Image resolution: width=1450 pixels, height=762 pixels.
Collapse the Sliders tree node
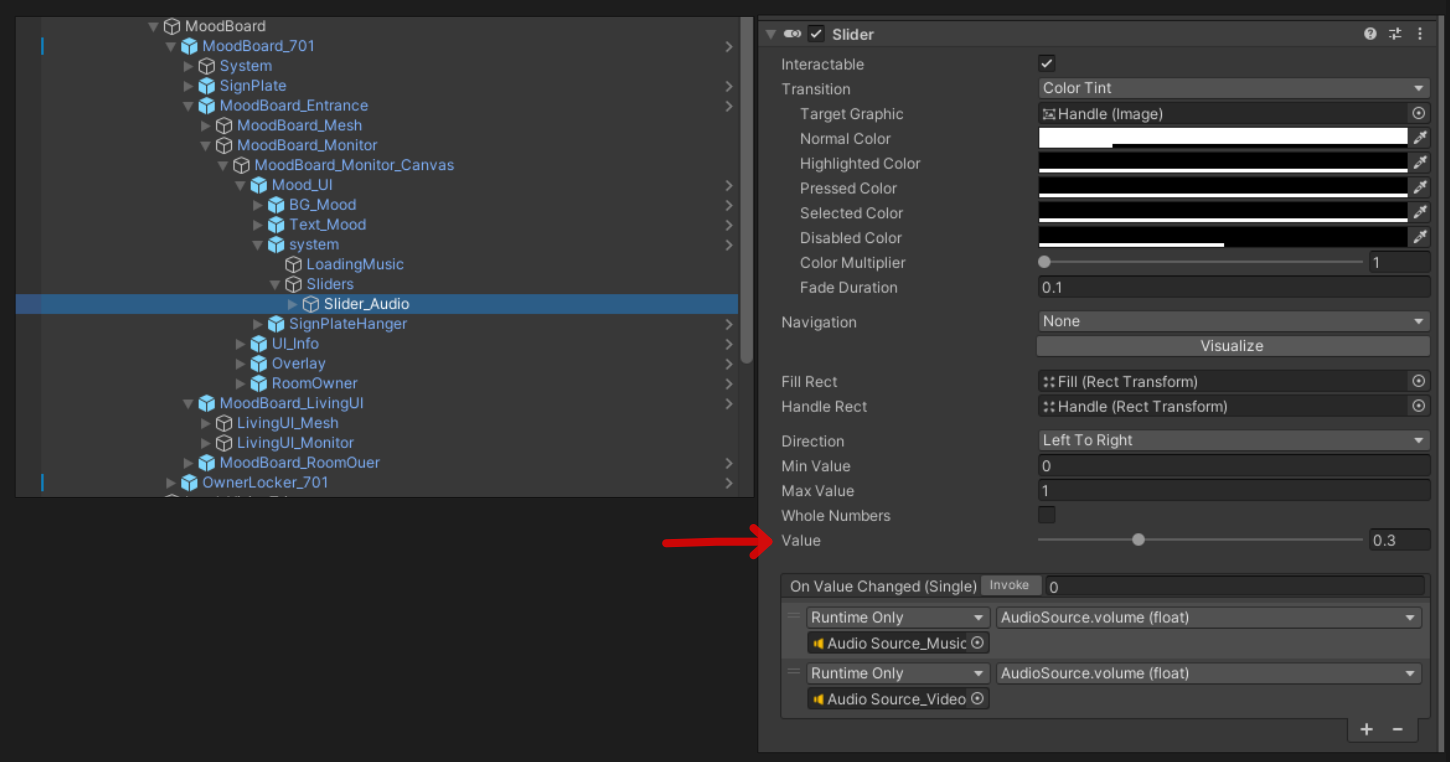coord(275,285)
